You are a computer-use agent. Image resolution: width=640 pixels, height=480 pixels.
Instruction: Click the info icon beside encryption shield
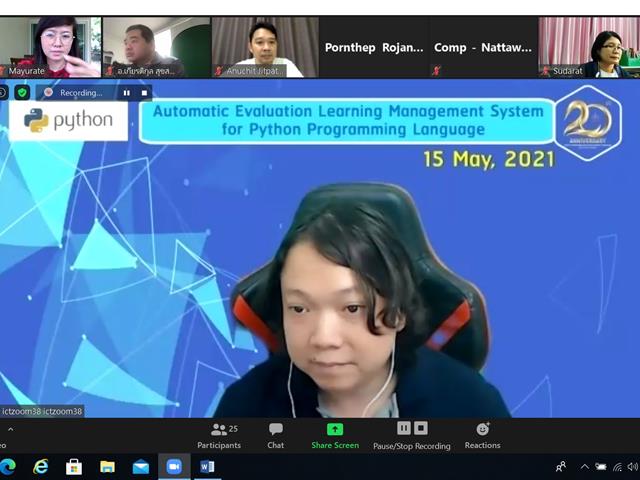(3, 93)
